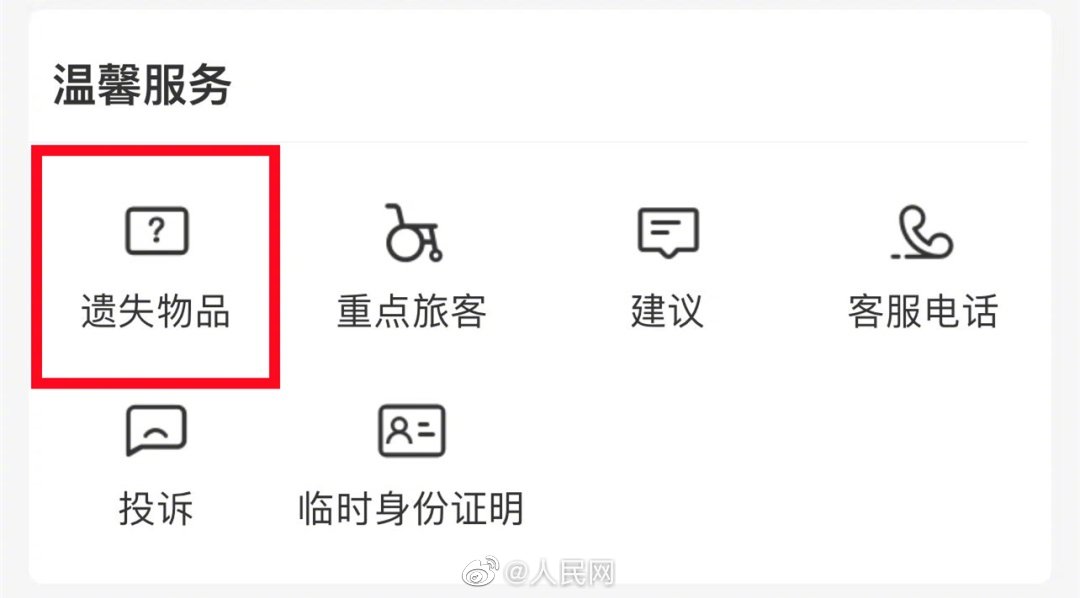Image resolution: width=1080 pixels, height=598 pixels.
Task: Open the suggestion message bubble icon
Action: click(x=667, y=233)
